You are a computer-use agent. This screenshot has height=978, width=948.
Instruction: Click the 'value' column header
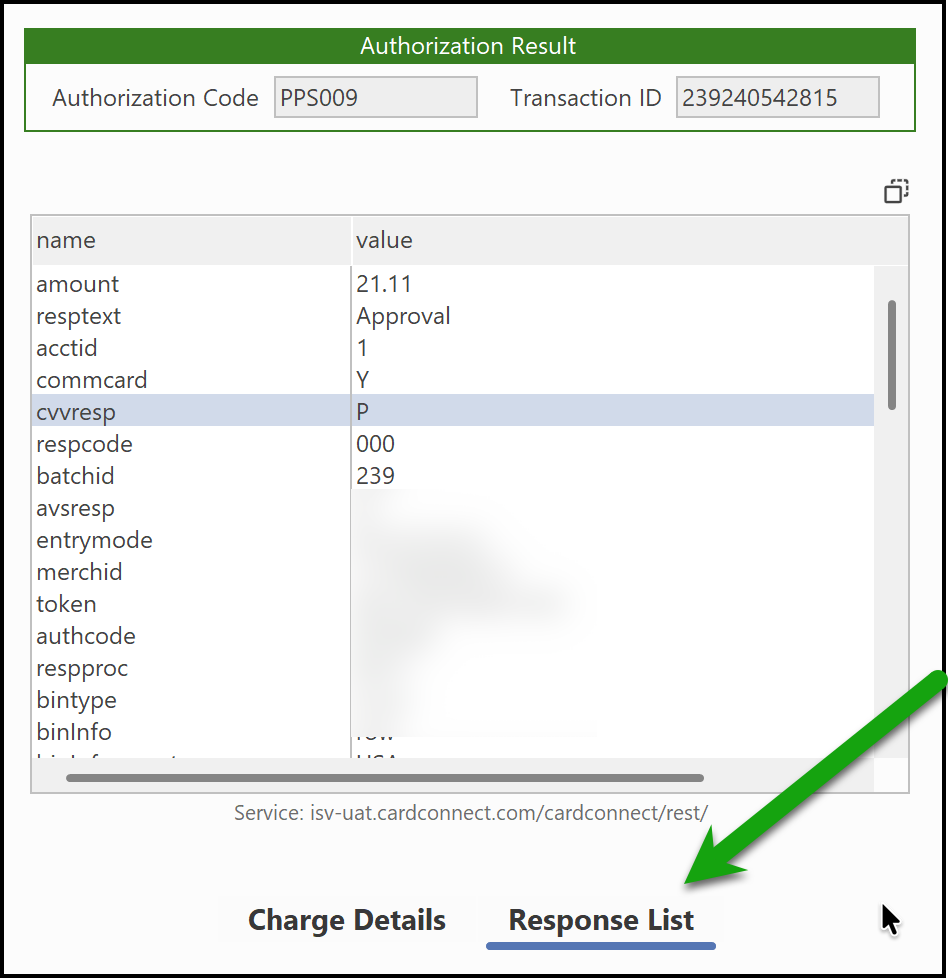coord(629,240)
